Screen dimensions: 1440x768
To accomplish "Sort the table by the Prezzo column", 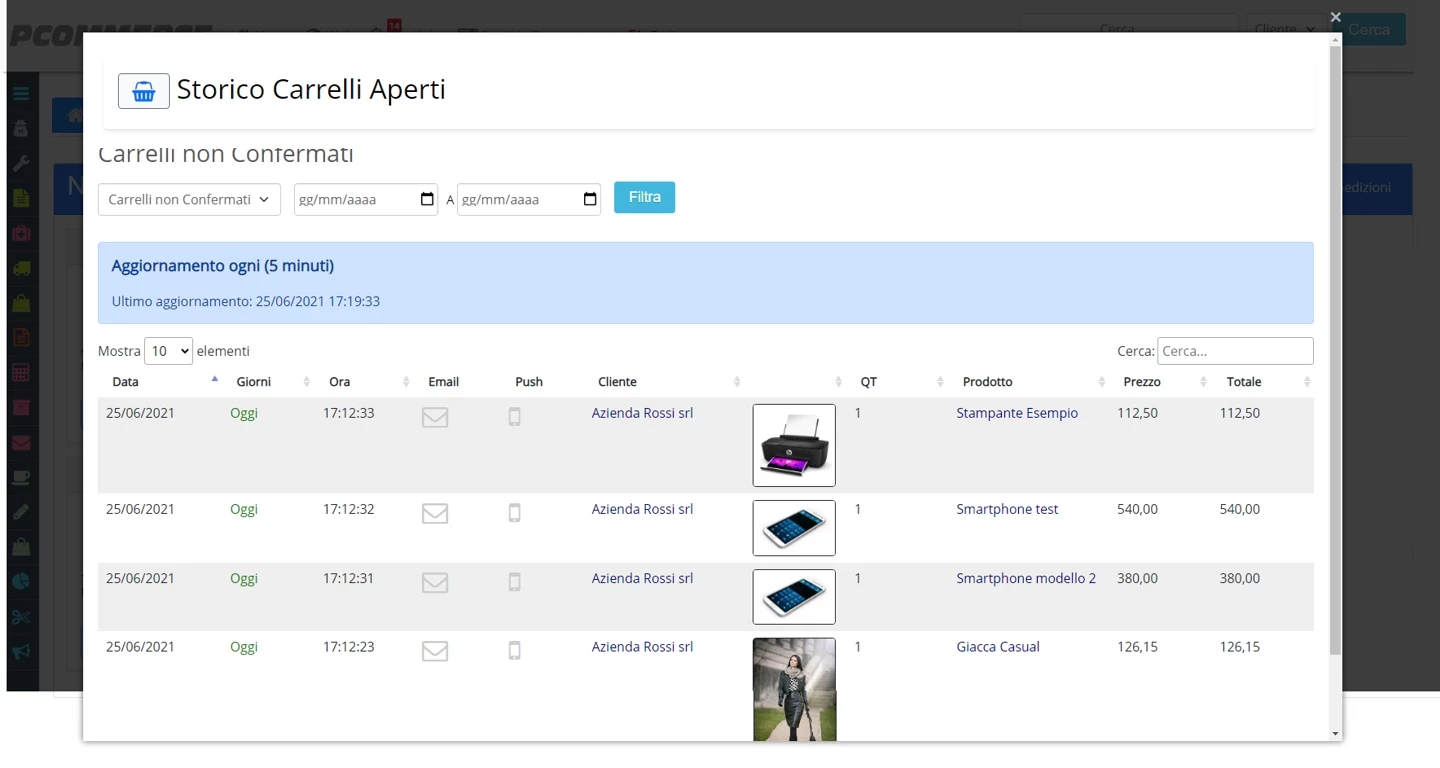I will (x=1160, y=382).
